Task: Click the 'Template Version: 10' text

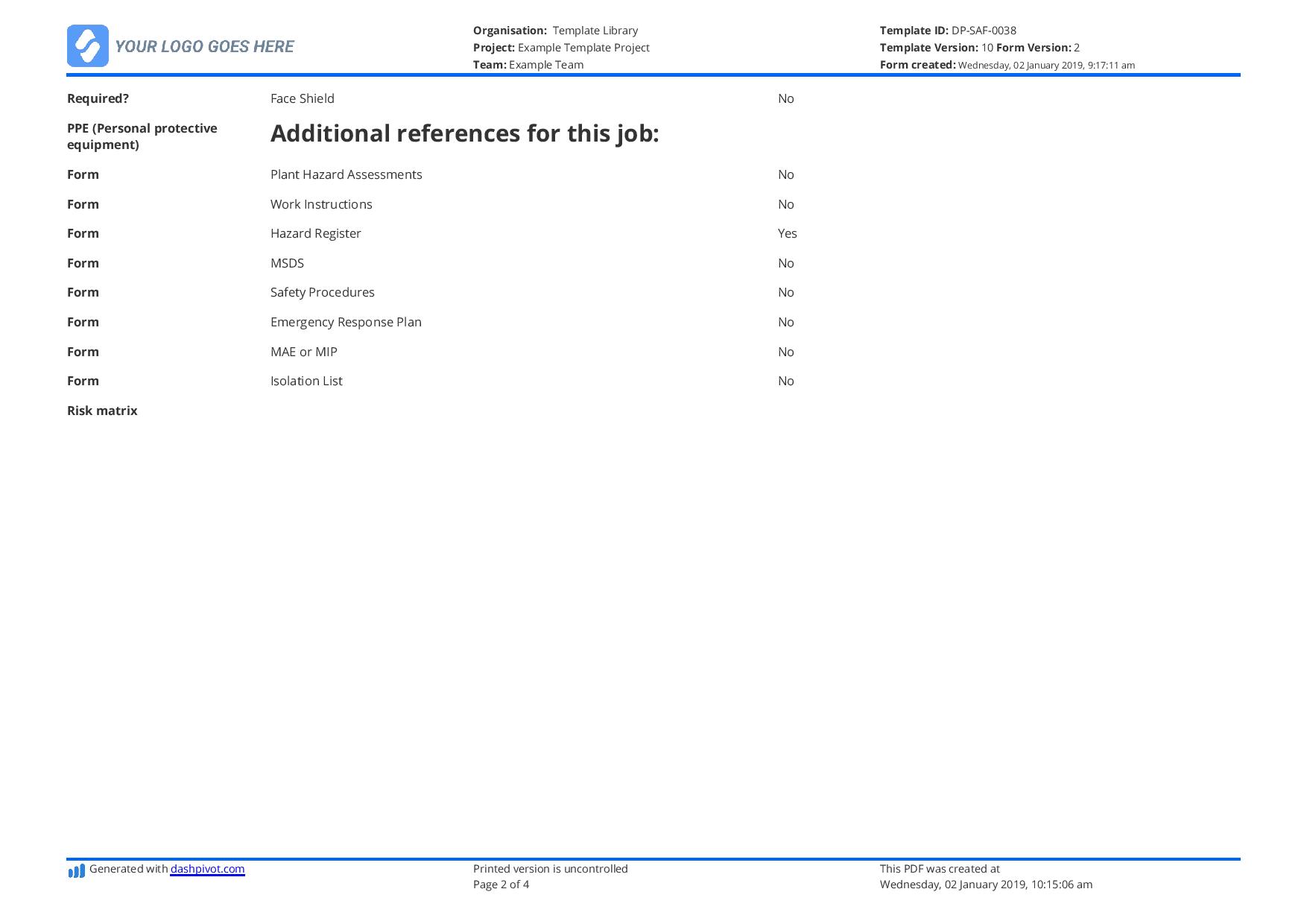Action: [937, 48]
